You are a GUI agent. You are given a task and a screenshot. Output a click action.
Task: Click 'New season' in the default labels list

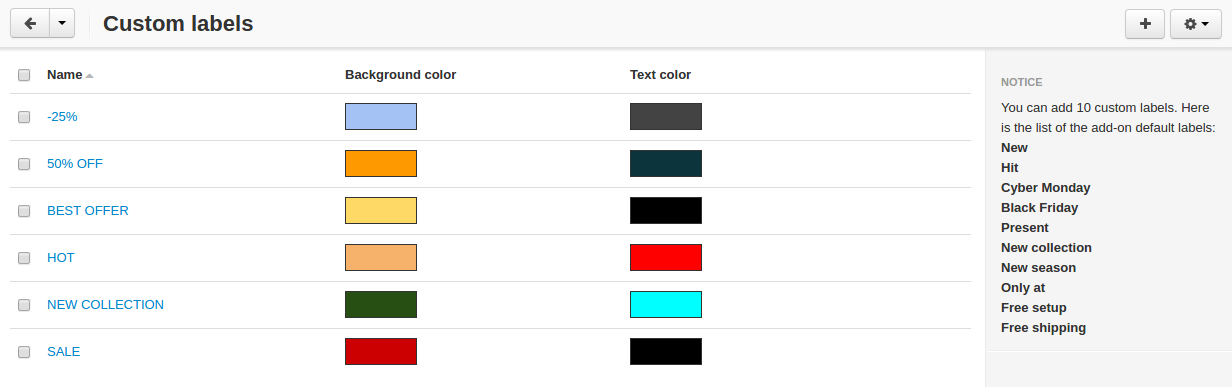click(1038, 268)
